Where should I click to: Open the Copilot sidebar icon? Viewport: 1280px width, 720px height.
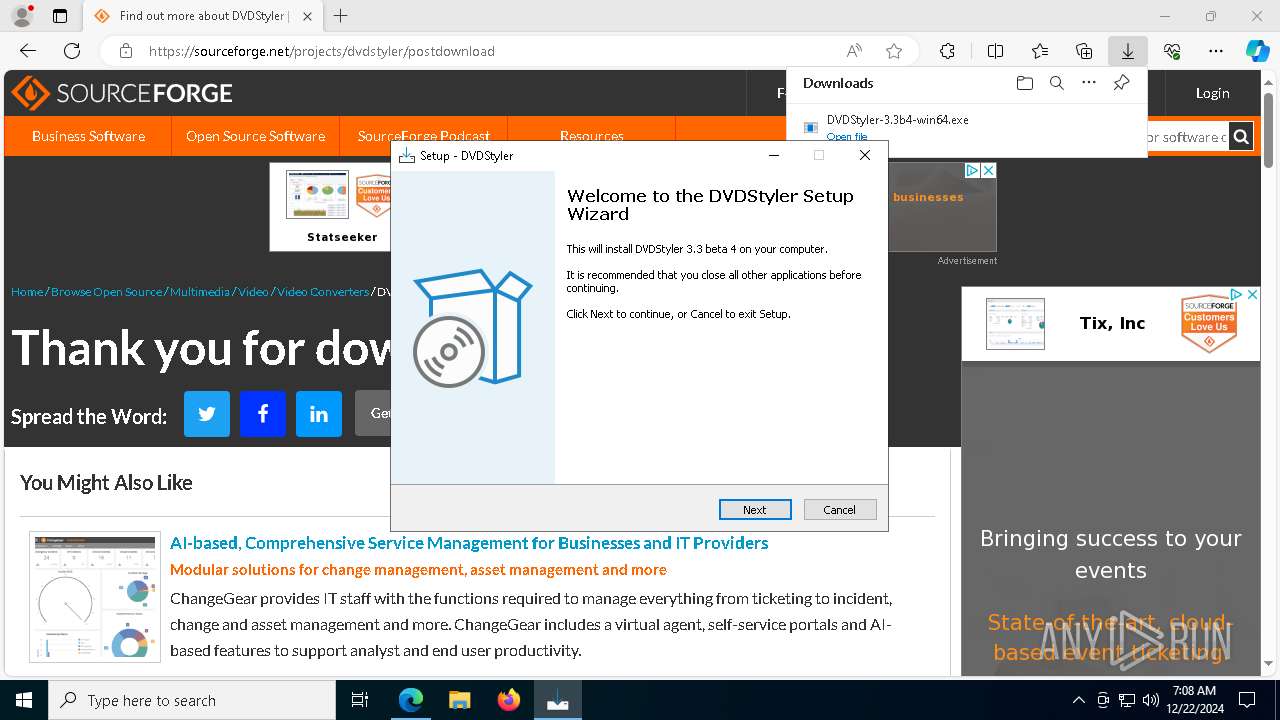(1257, 51)
